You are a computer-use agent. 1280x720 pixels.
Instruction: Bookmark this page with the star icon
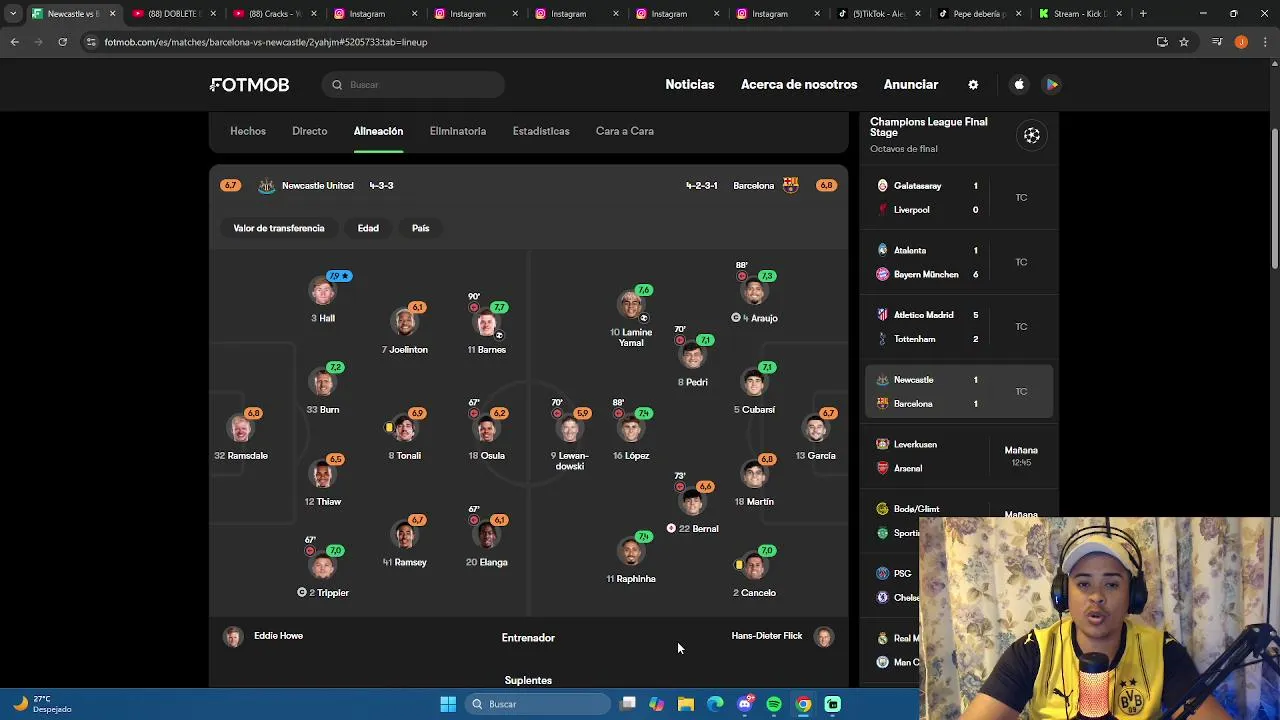coord(1184,42)
